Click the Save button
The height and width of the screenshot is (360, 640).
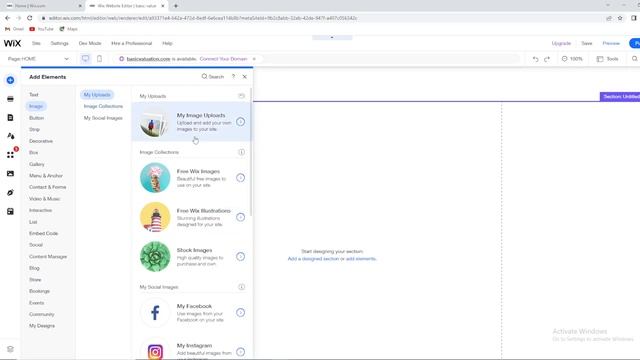coord(587,43)
